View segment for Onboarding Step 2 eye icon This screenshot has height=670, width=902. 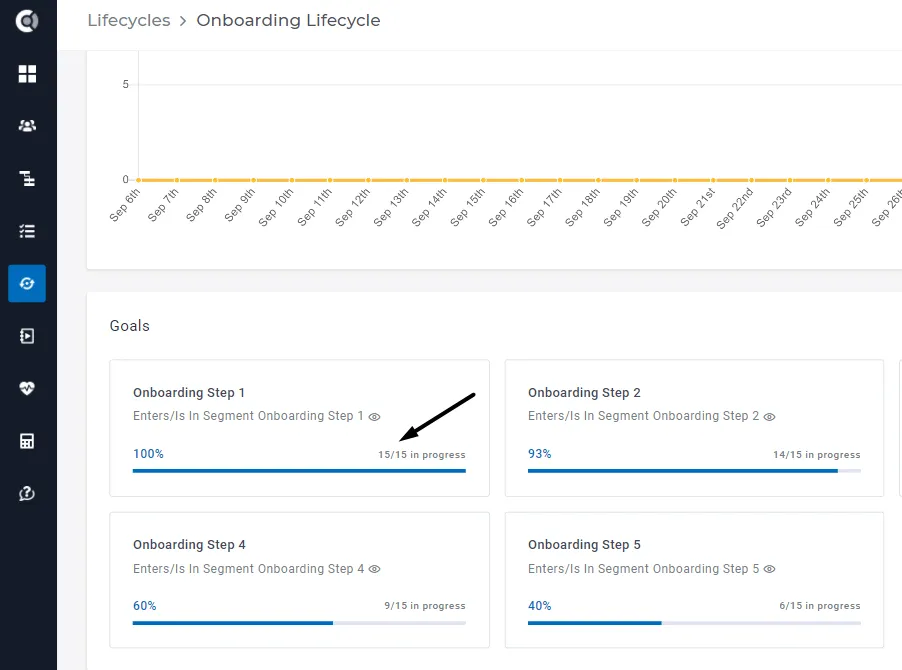click(x=769, y=417)
